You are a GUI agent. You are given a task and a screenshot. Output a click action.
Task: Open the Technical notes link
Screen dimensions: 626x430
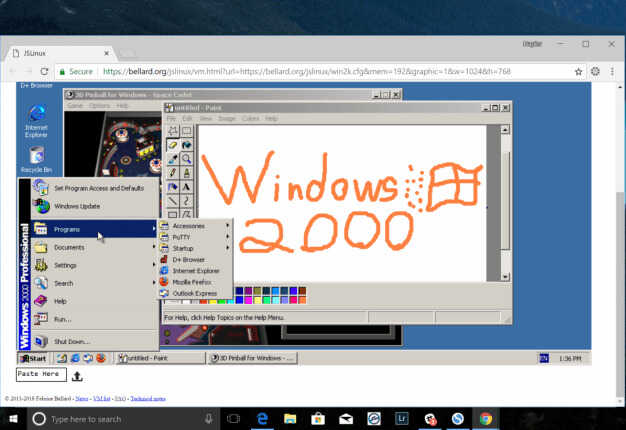[148, 398]
